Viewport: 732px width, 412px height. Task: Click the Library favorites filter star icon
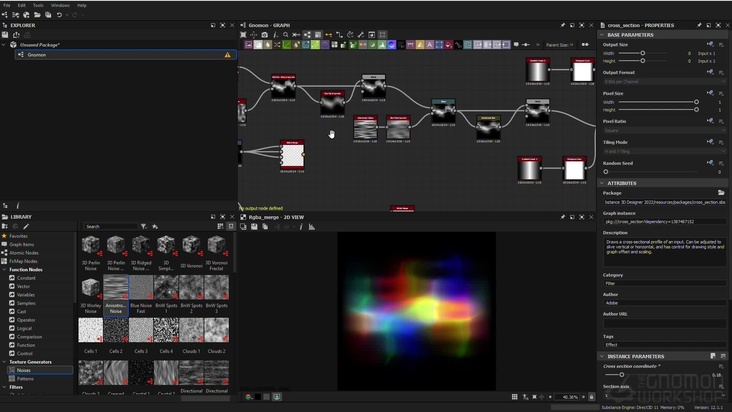[155, 226]
